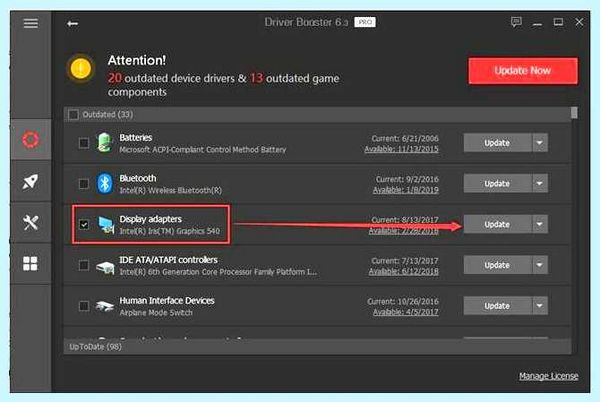Update the Batteries driver
This screenshot has height=402, width=600.
point(497,143)
